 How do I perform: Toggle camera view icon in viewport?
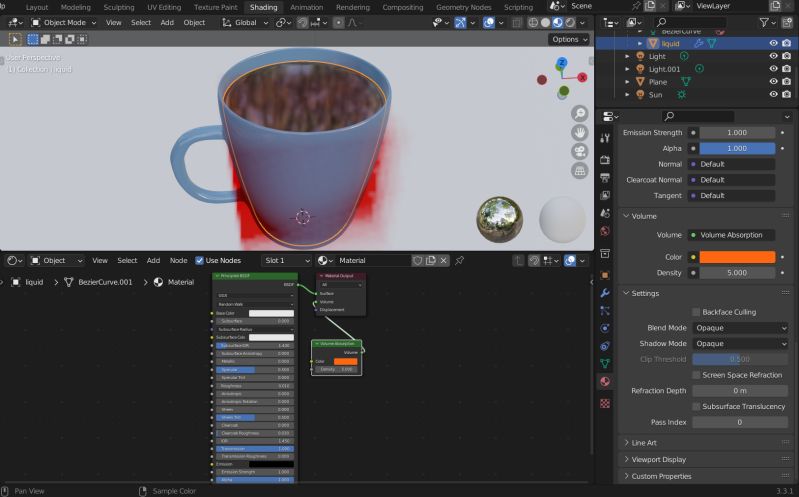[x=579, y=152]
